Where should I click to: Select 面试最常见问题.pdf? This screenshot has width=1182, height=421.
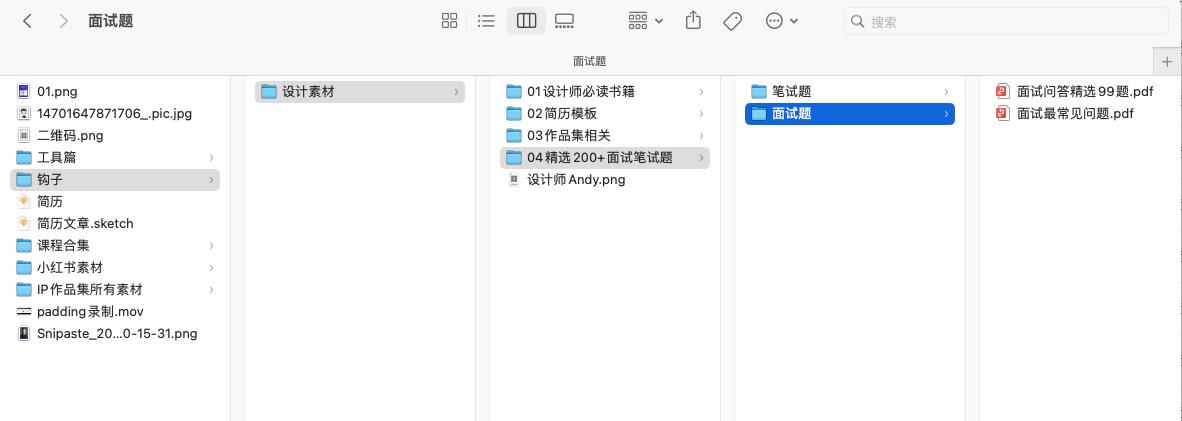[x=1076, y=114]
